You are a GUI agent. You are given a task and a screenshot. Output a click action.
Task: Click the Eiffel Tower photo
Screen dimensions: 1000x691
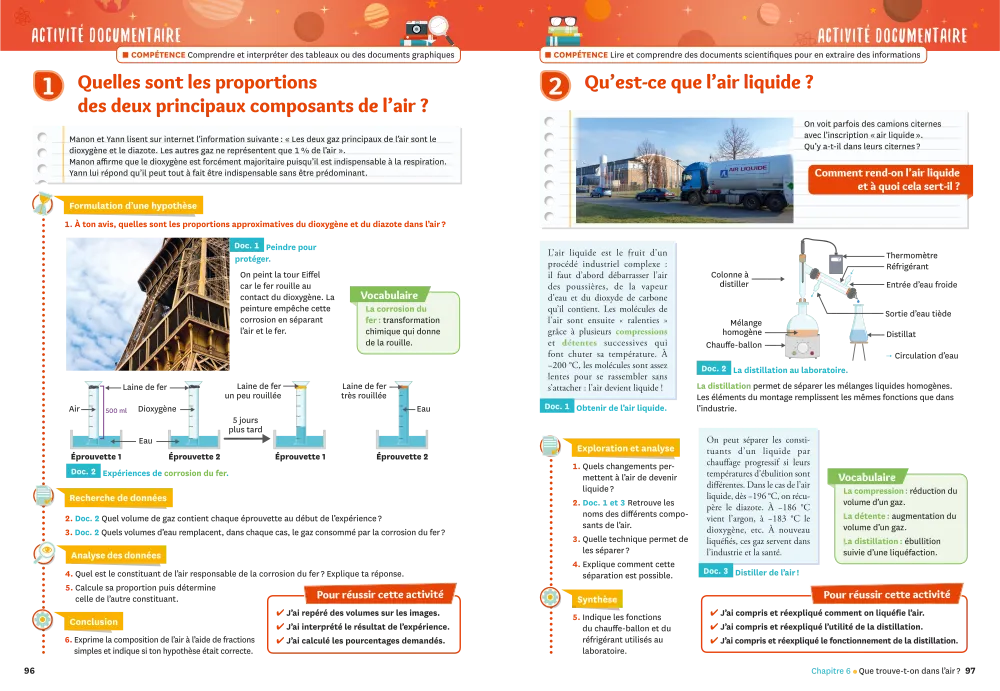(x=148, y=304)
